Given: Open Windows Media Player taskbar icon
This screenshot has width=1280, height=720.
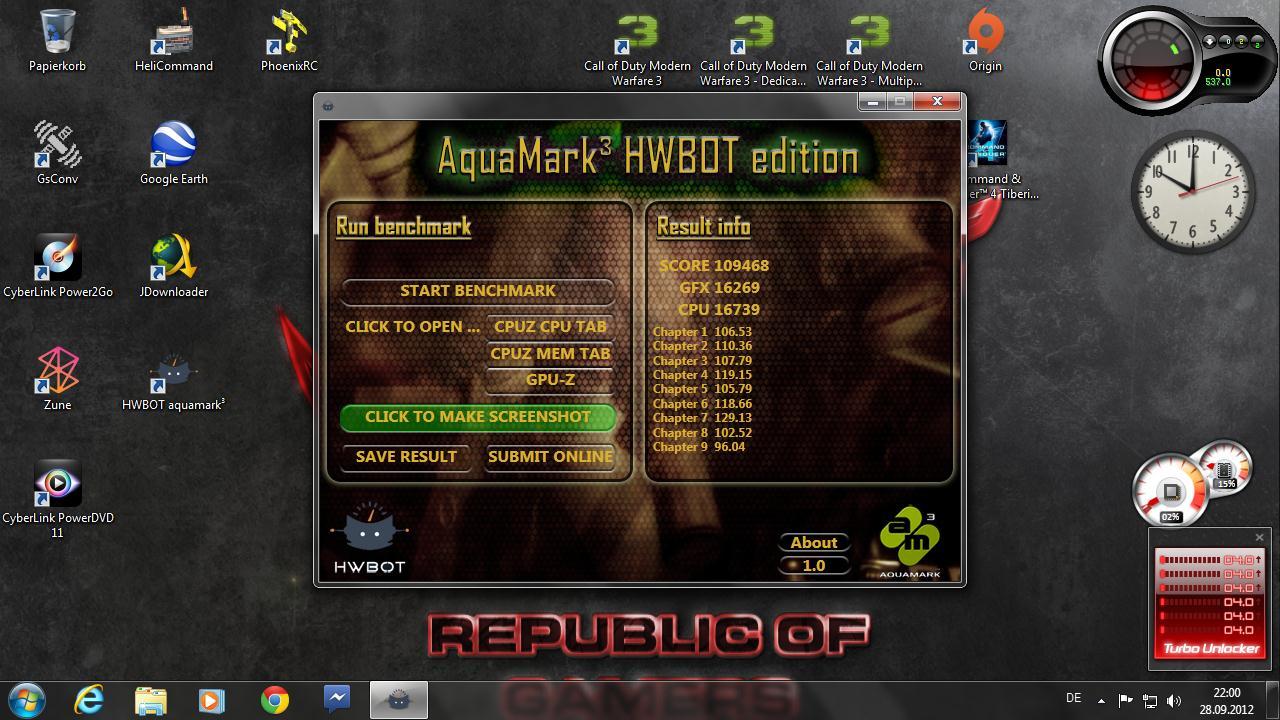Looking at the screenshot, I should point(211,700).
